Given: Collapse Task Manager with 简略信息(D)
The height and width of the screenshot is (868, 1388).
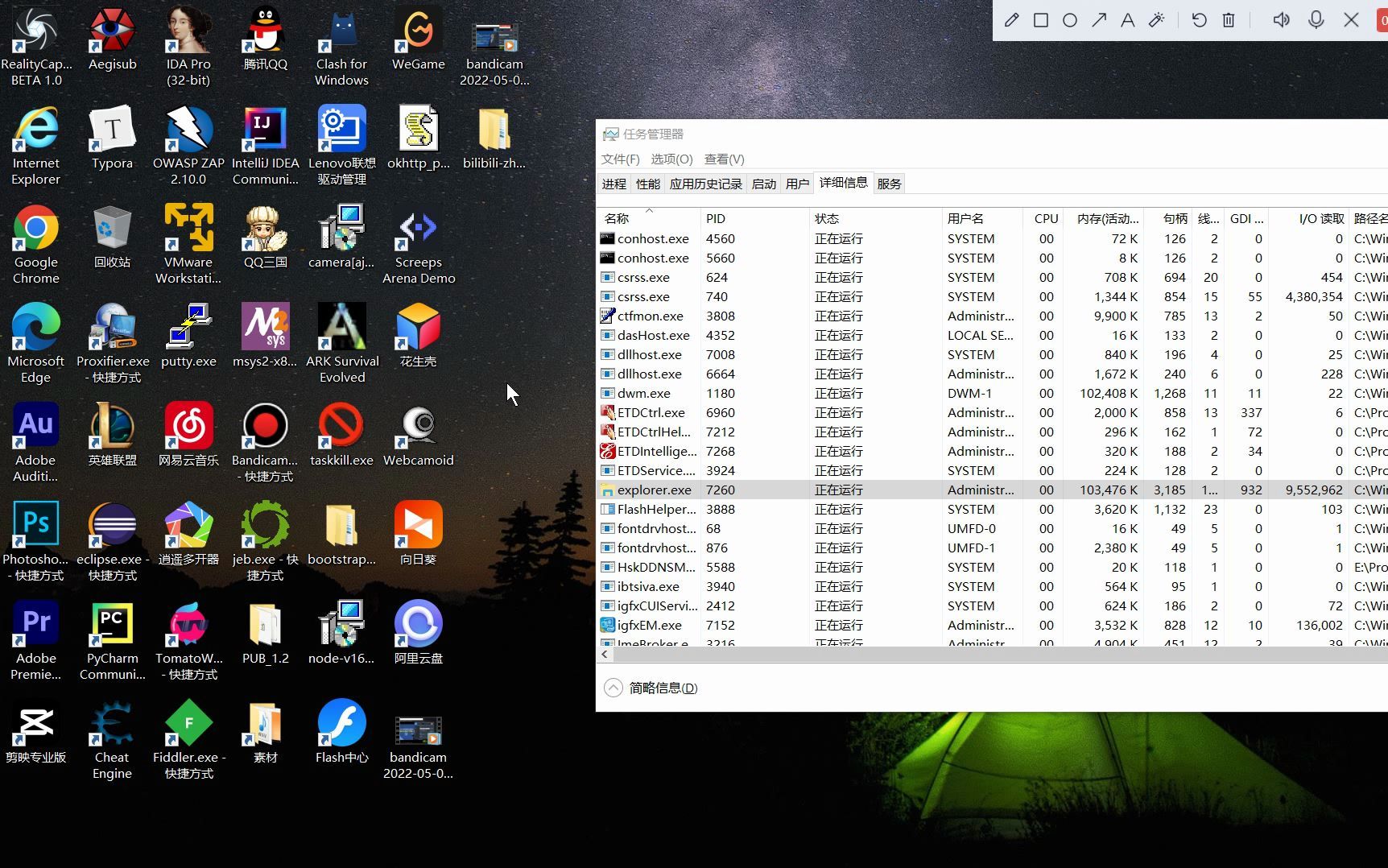Looking at the screenshot, I should tap(651, 688).
